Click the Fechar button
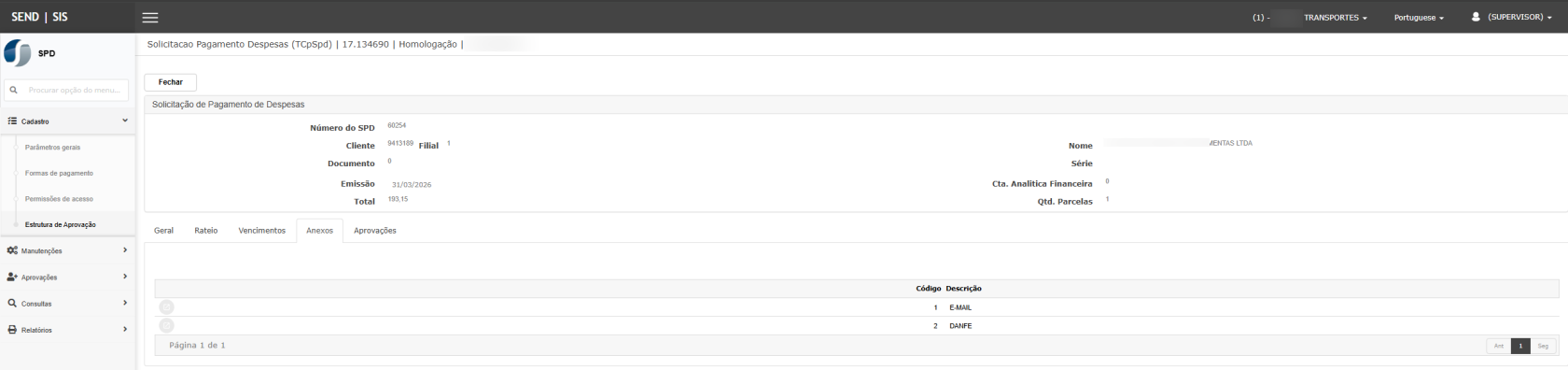The width and height of the screenshot is (1568, 370). 171,82
